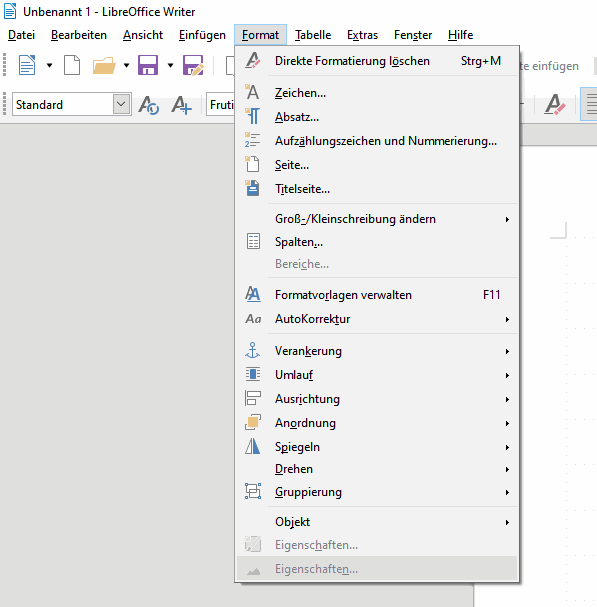Viewport: 597px width, 607px height.
Task: Click the Absatz paragraph icon
Action: click(x=253, y=116)
